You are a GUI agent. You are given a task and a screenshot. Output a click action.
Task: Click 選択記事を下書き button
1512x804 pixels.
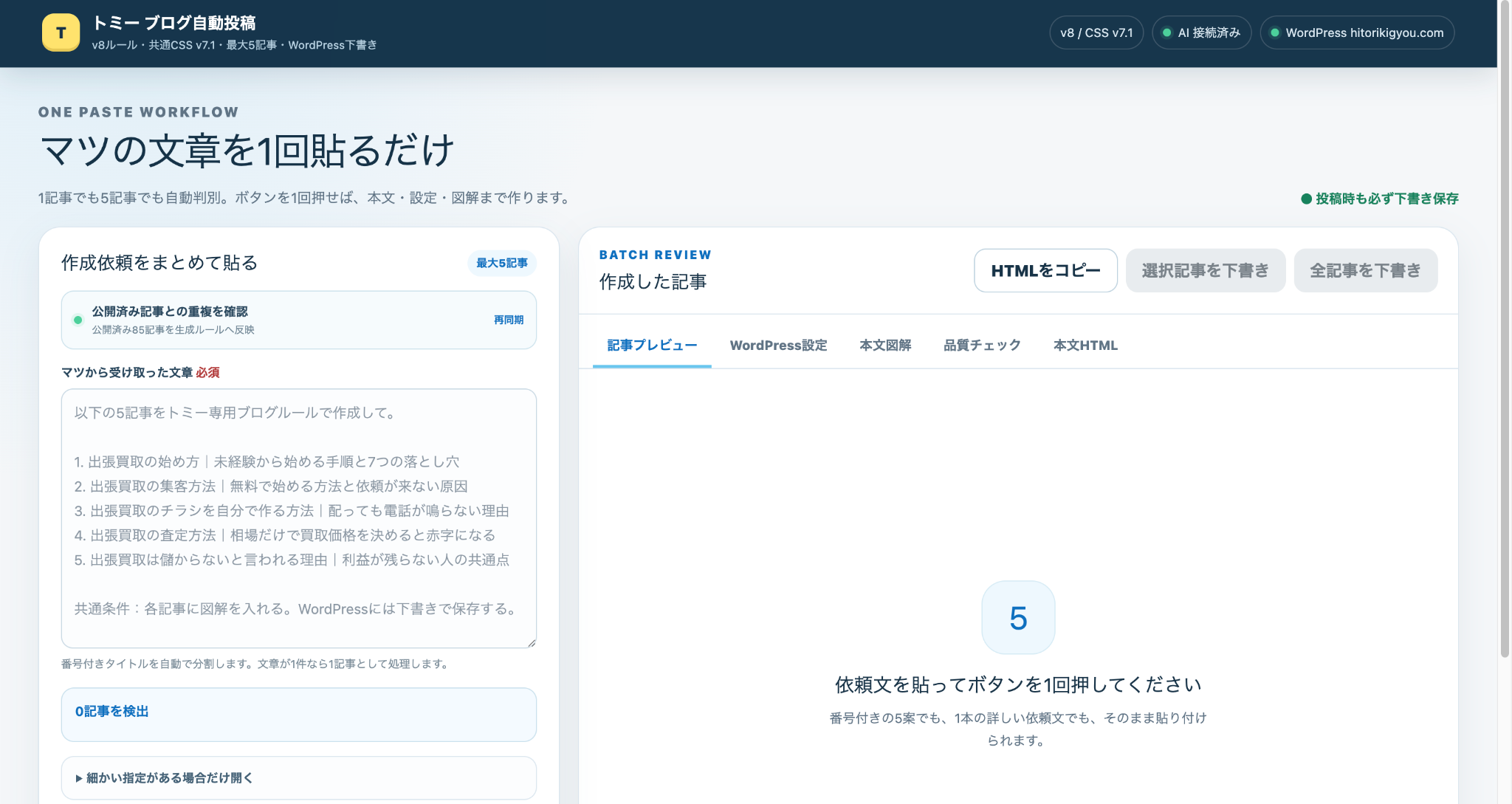pyautogui.click(x=1206, y=270)
